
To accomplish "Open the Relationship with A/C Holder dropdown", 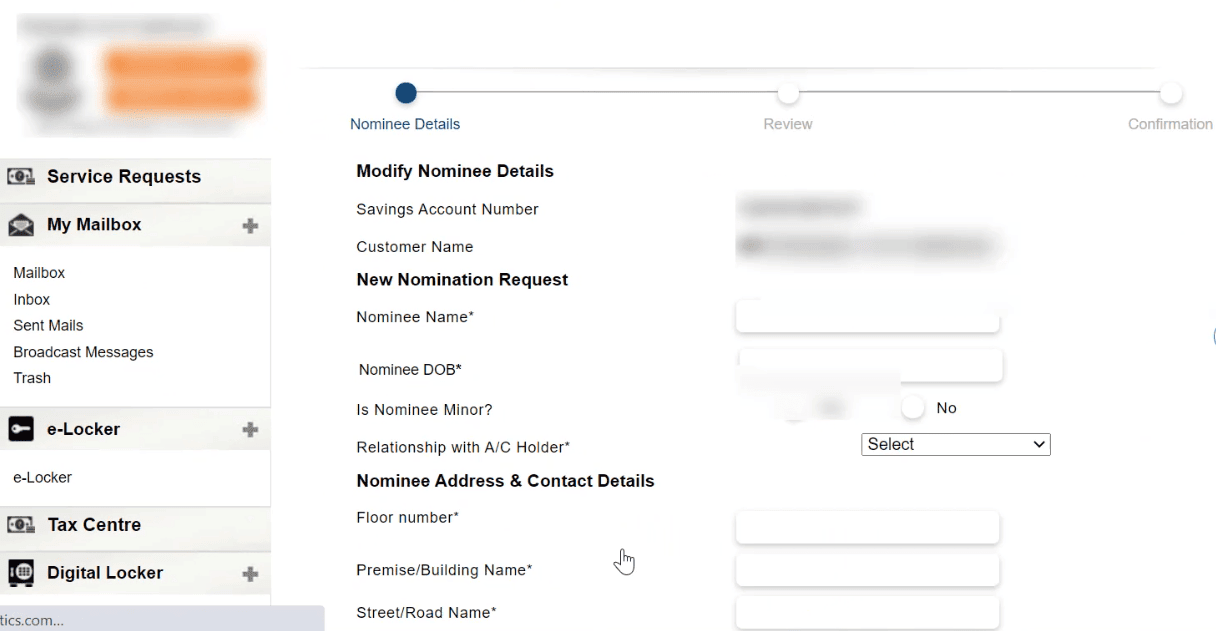I will pos(955,444).
